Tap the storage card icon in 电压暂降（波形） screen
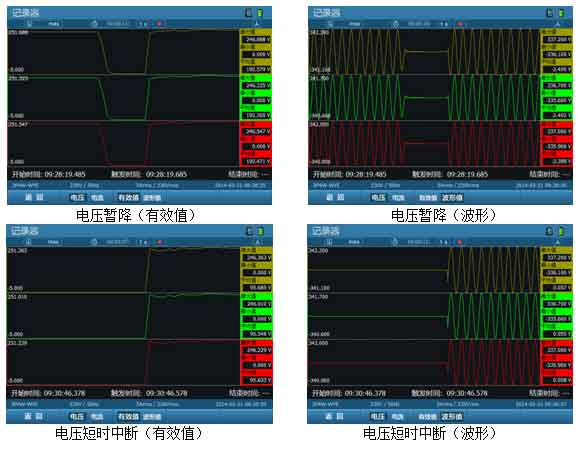The height and width of the screenshot is (452, 578). click(x=550, y=13)
